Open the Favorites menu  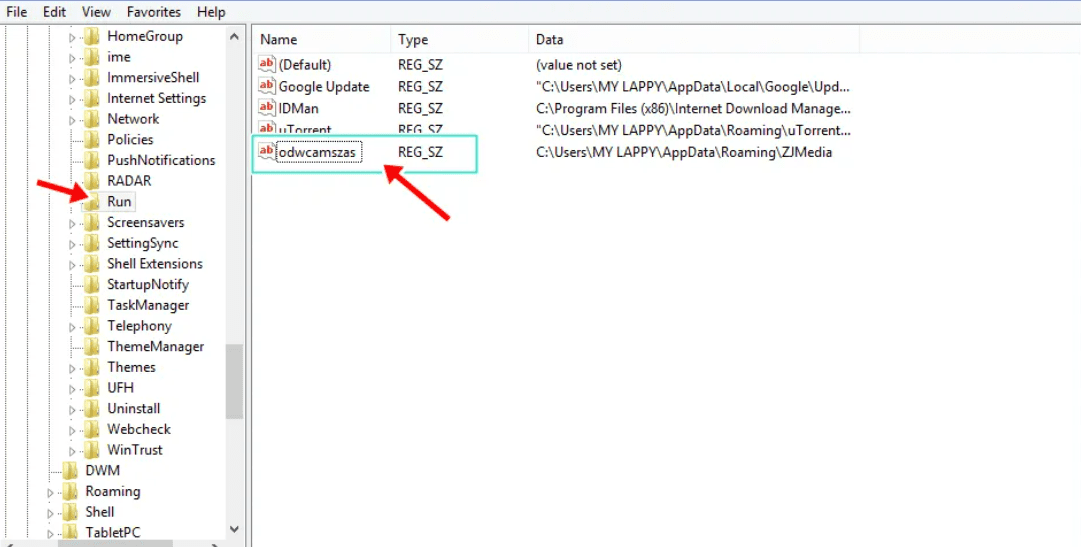pos(154,12)
